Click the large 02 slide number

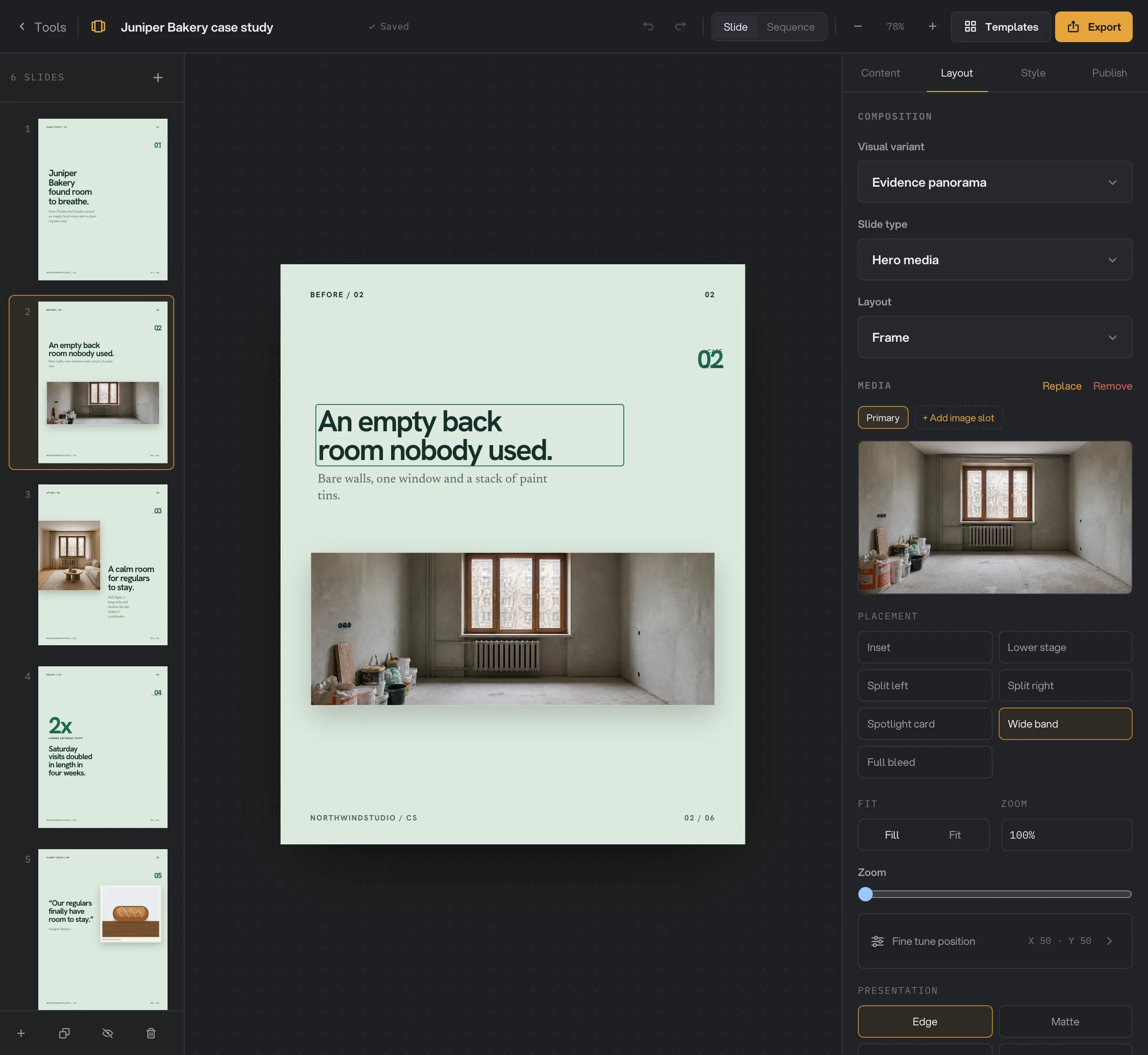710,359
